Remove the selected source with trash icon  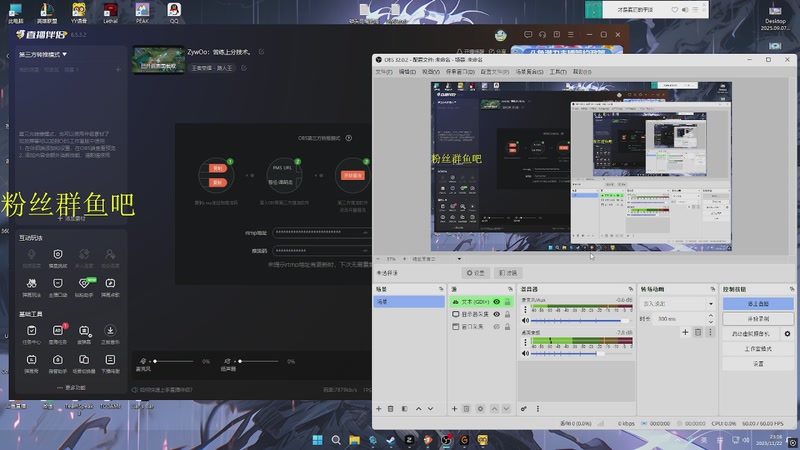466,409
